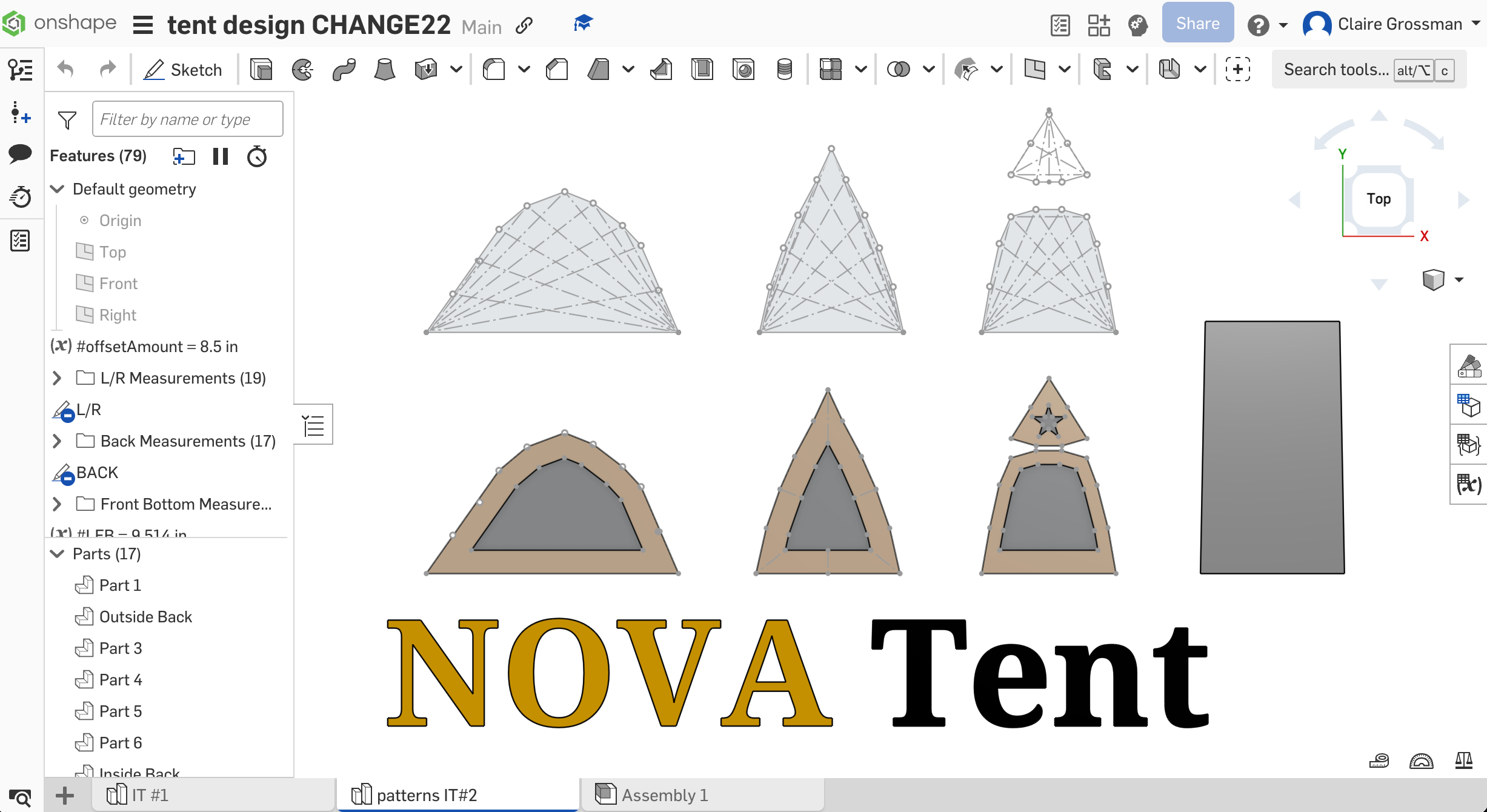Select the Shell tool icon
1487x812 pixels.
pyautogui.click(x=702, y=70)
